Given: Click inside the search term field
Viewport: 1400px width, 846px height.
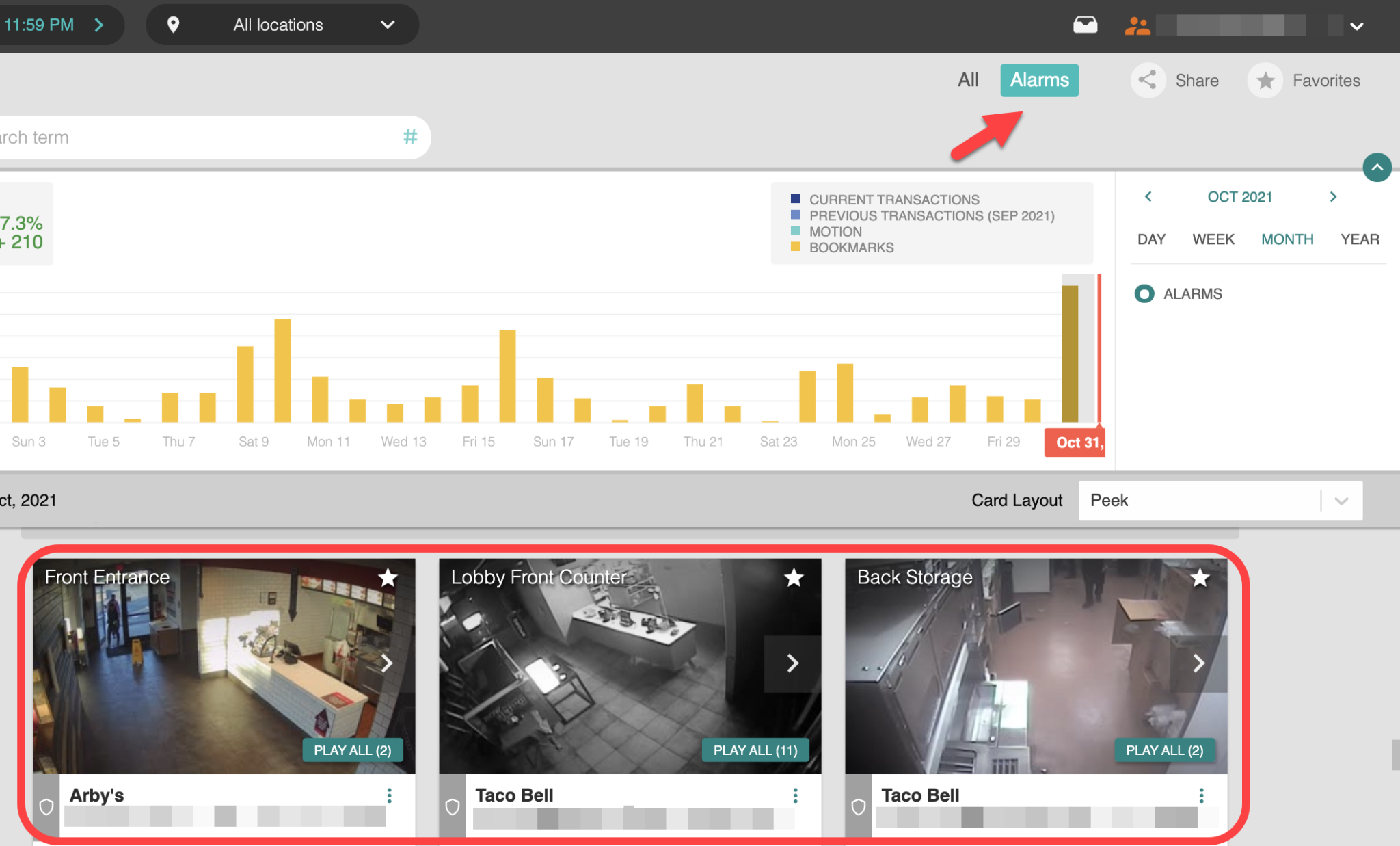Looking at the screenshot, I should [x=171, y=137].
